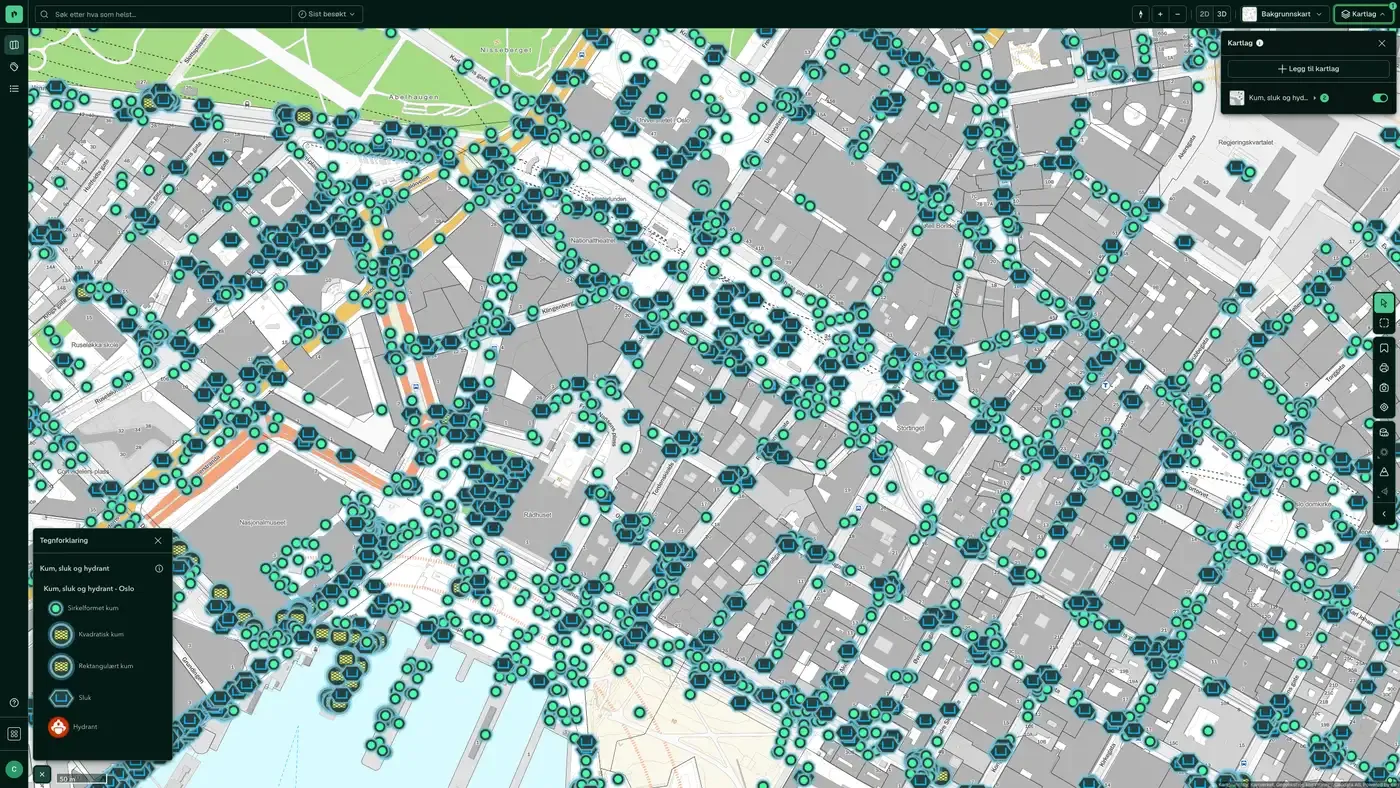1400x788 pixels.
Task: Open the measure ruler tool
Action: pyautogui.click(x=1384, y=432)
